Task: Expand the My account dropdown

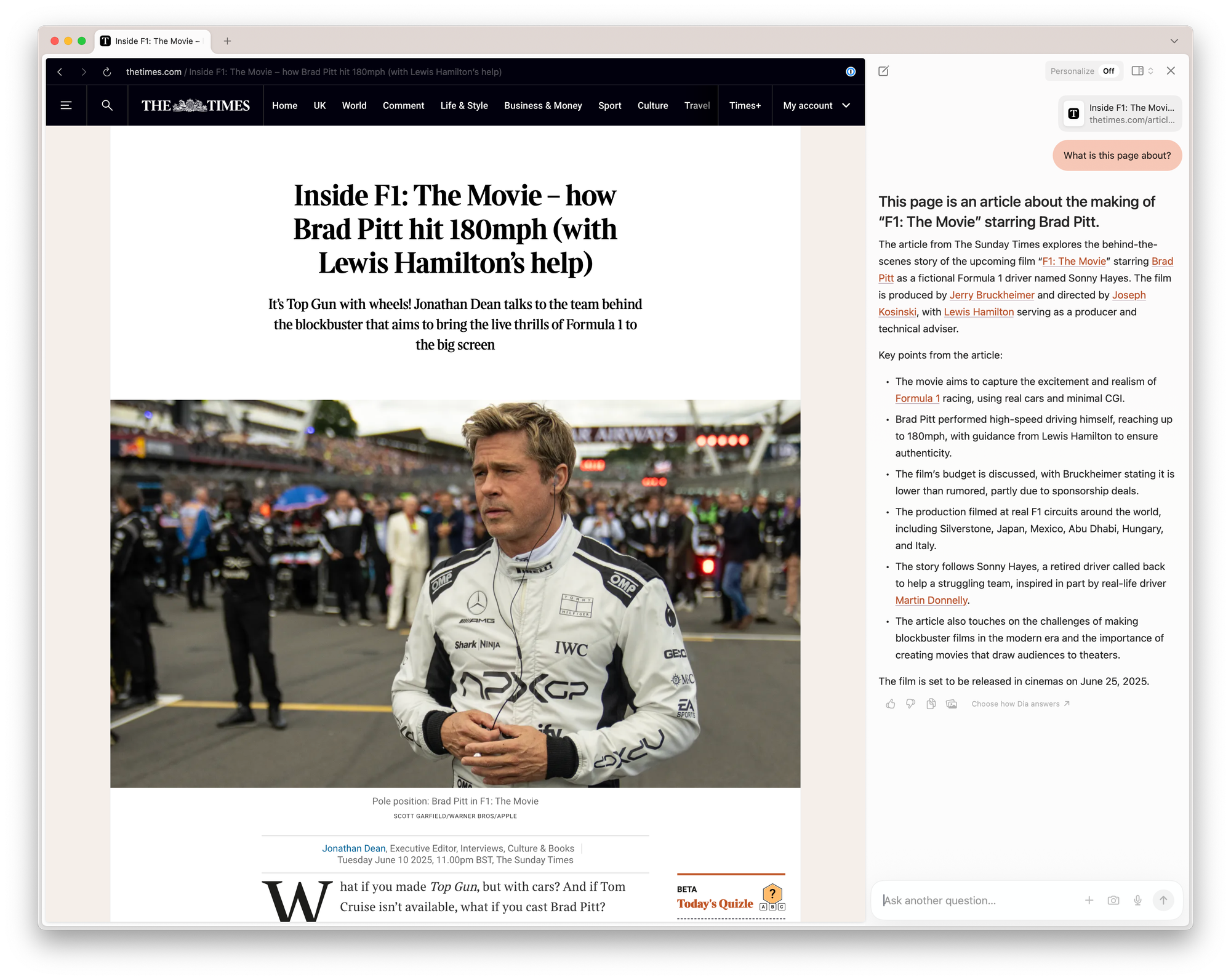Action: (x=817, y=106)
